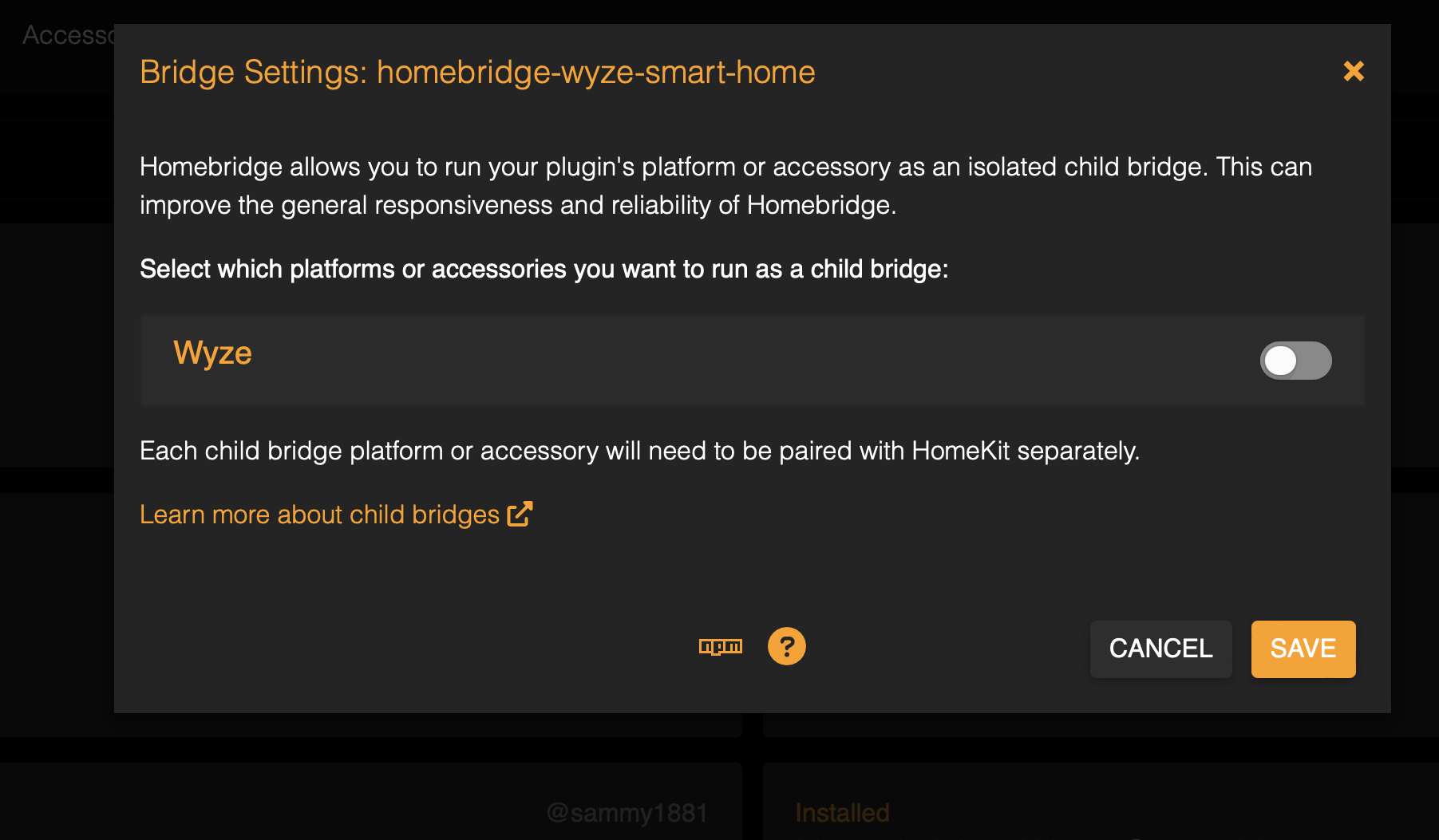Viewport: 1439px width, 840px height.
Task: Open the plugin's npm page via npm icon
Action: [x=721, y=647]
